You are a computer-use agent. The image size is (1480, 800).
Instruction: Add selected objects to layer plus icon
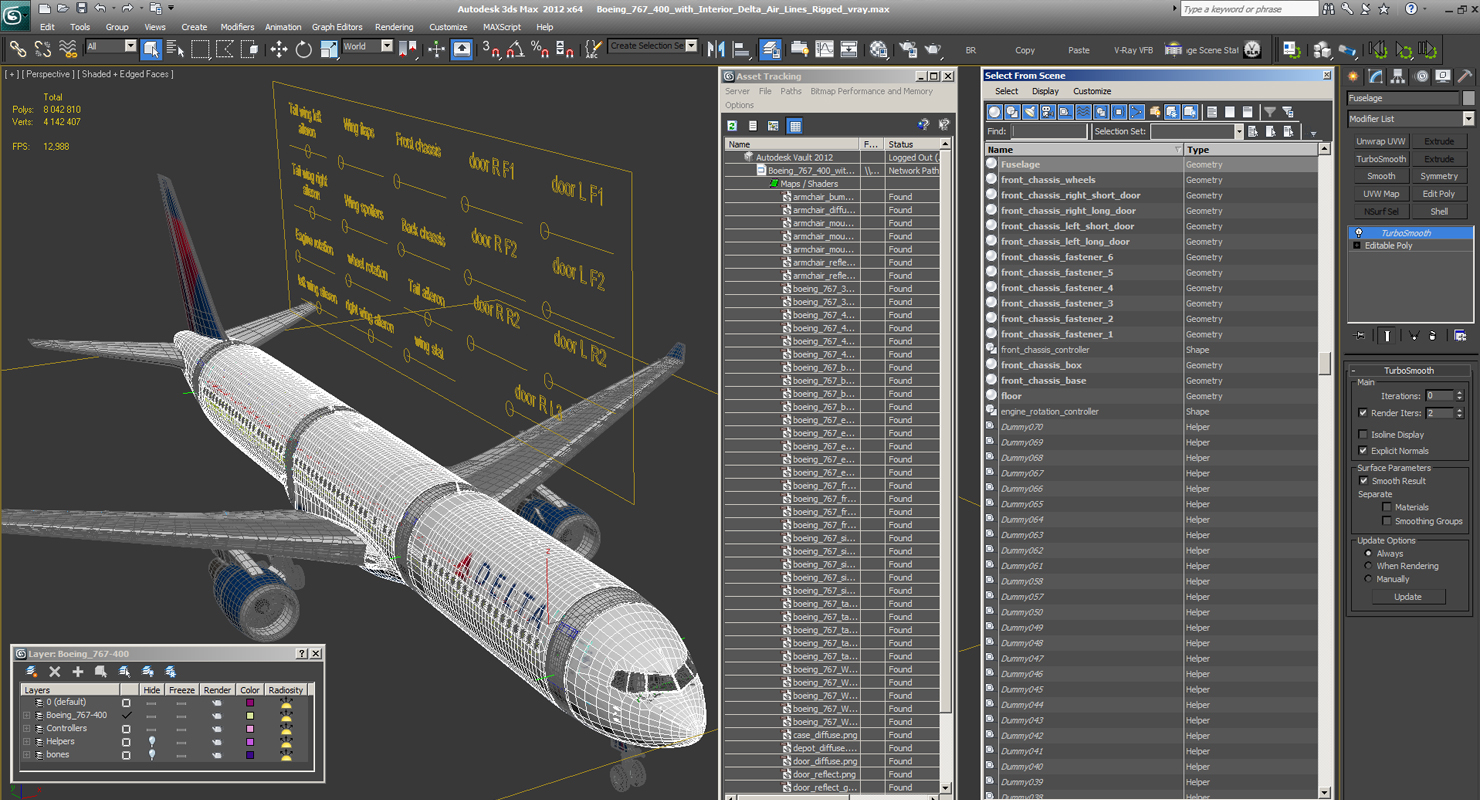pos(78,672)
